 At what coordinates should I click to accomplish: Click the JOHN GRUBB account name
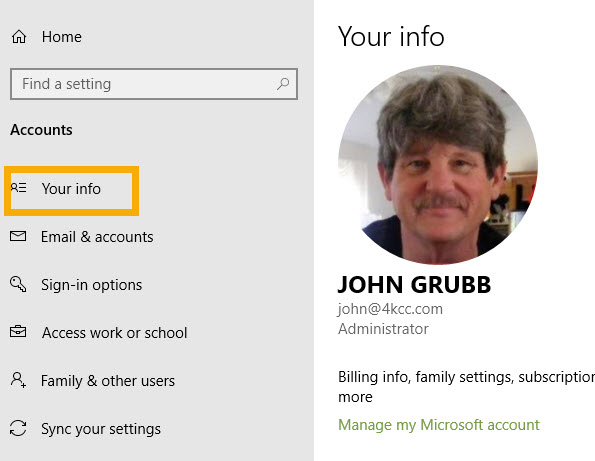click(414, 285)
